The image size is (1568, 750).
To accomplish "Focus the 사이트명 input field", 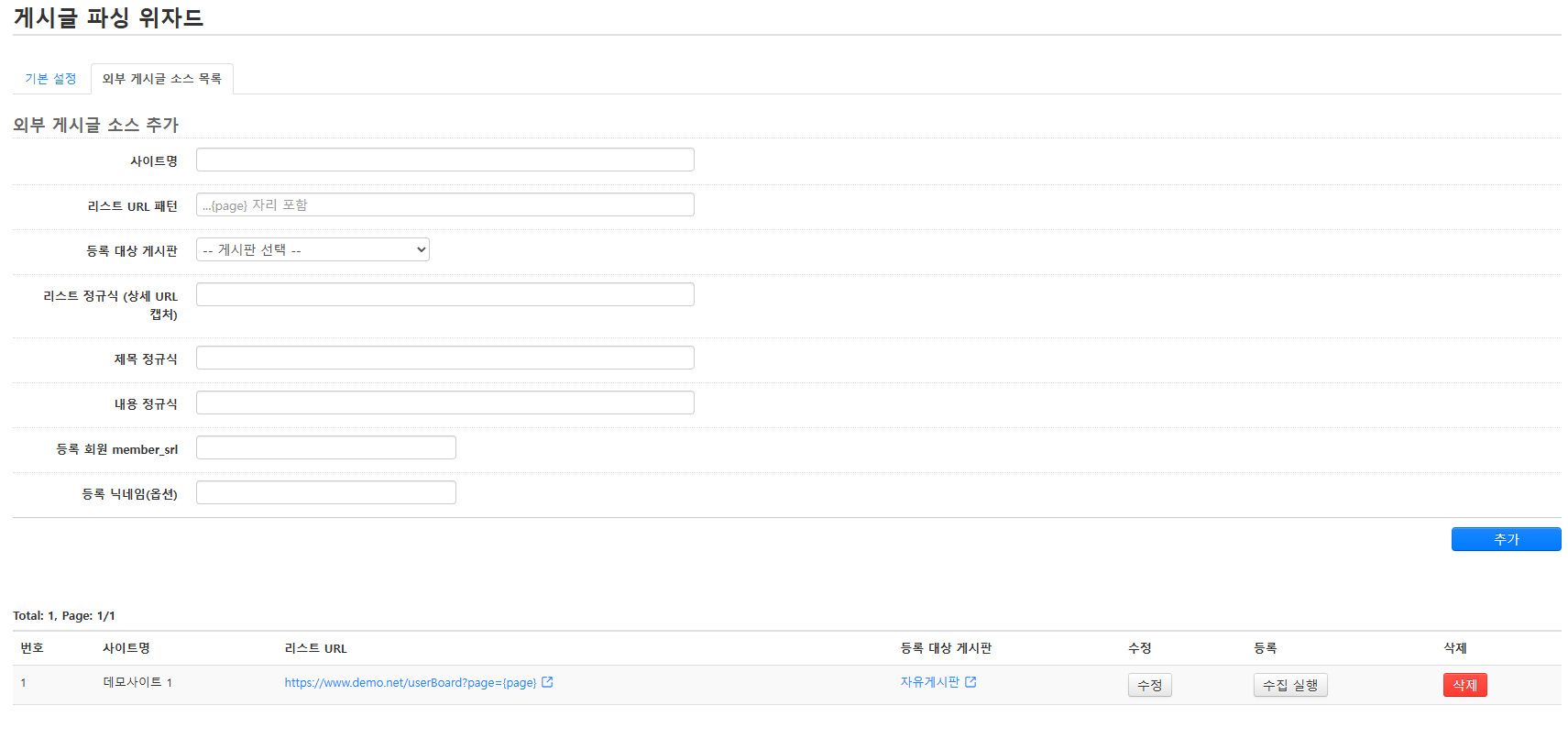I will pos(444,160).
